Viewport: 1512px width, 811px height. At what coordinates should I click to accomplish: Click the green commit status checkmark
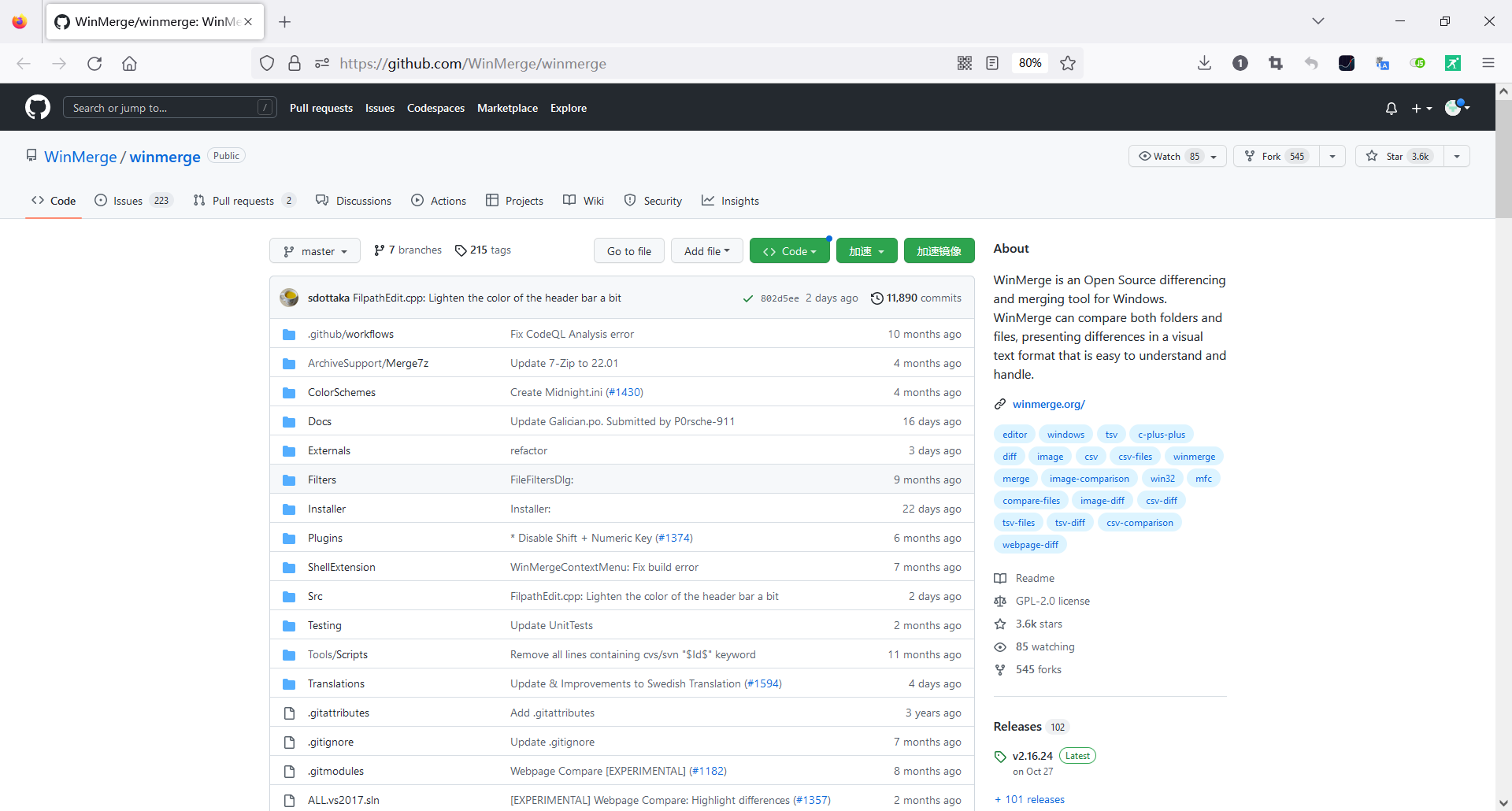click(x=747, y=298)
